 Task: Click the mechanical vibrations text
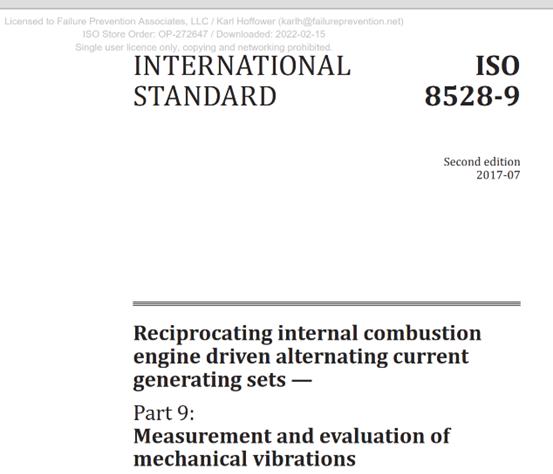point(244,459)
